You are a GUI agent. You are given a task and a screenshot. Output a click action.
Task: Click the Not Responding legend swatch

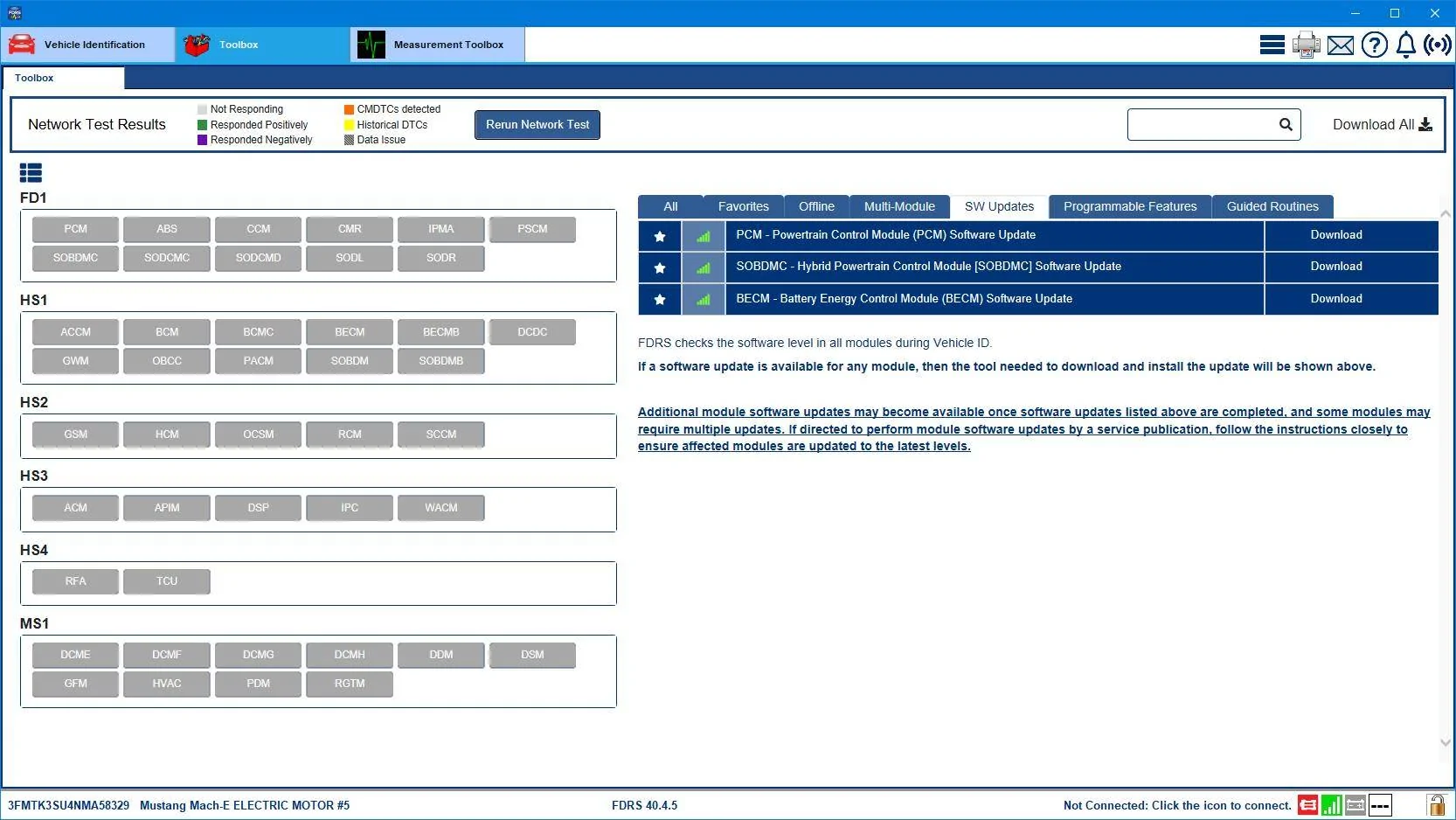(203, 109)
